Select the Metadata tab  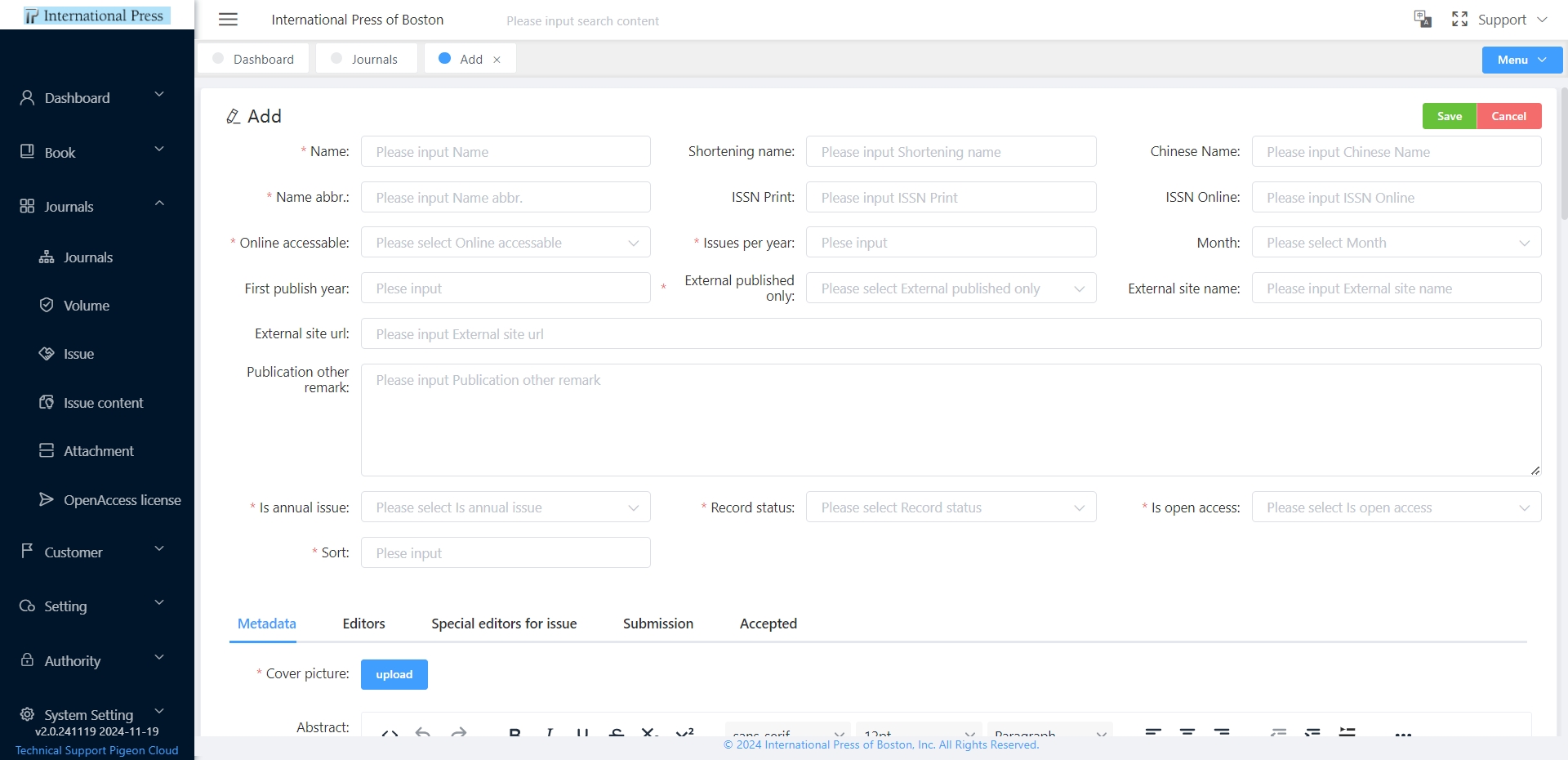267,624
